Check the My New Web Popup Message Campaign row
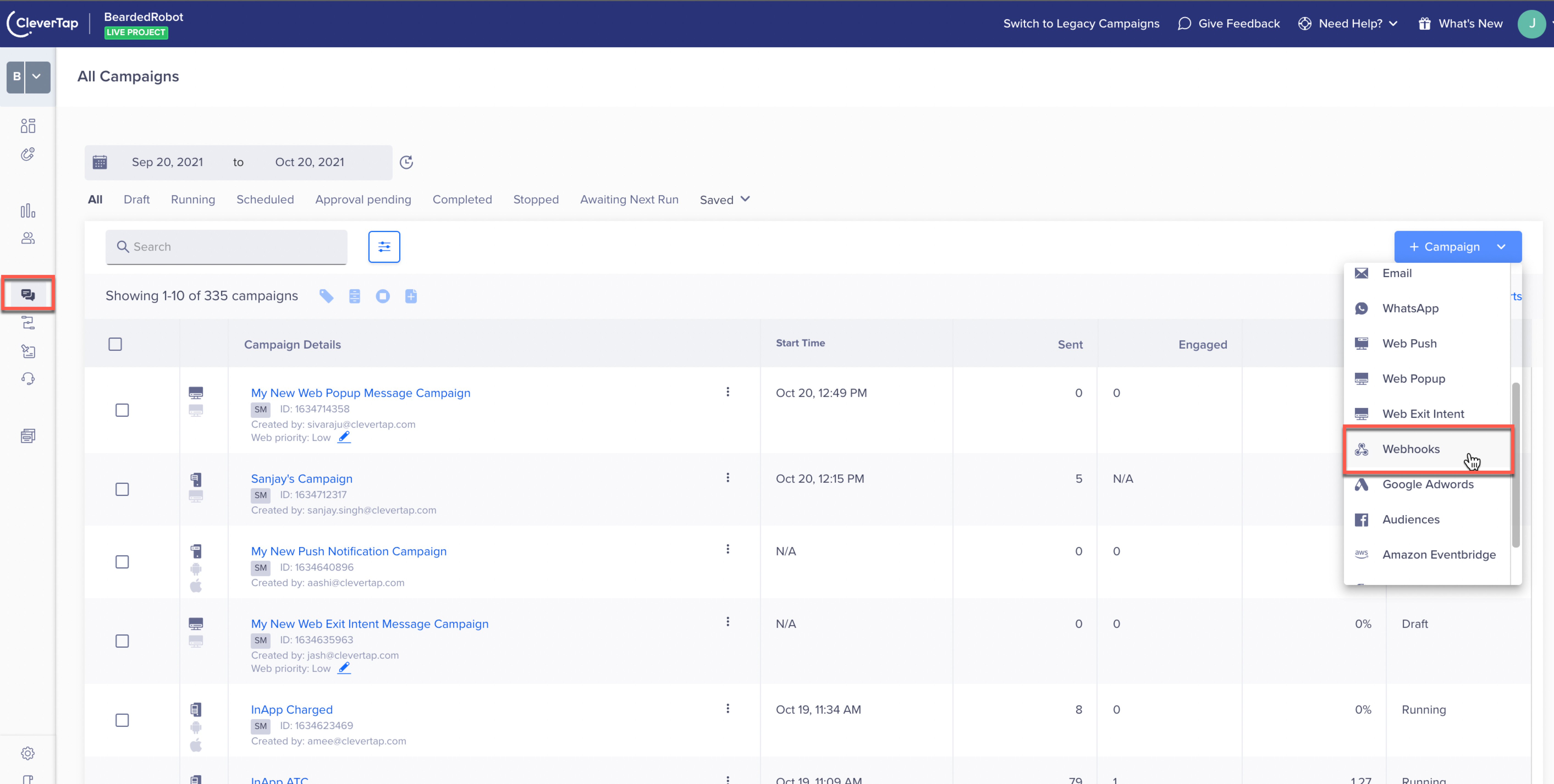1554x784 pixels. pyautogui.click(x=122, y=410)
